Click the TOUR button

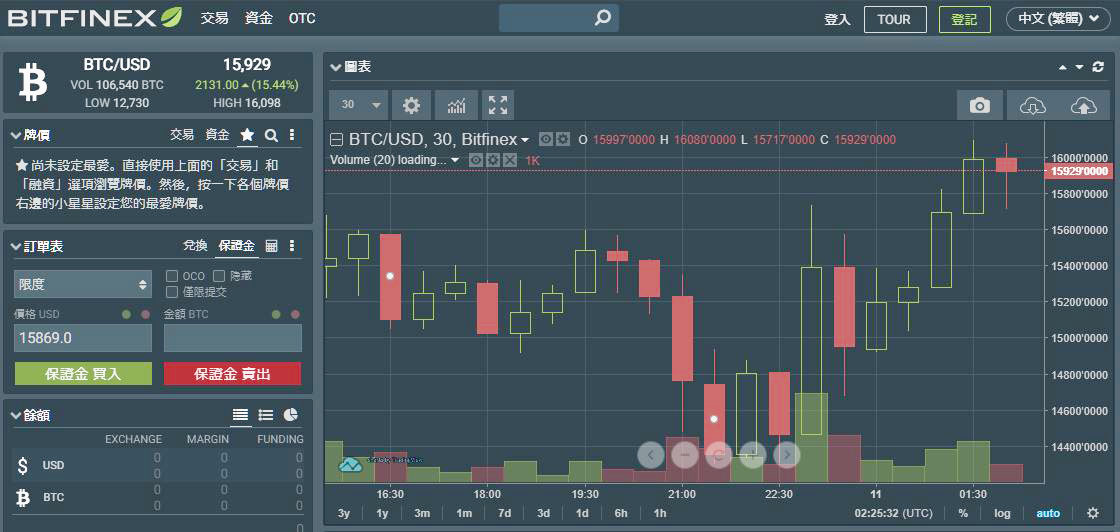(895, 19)
